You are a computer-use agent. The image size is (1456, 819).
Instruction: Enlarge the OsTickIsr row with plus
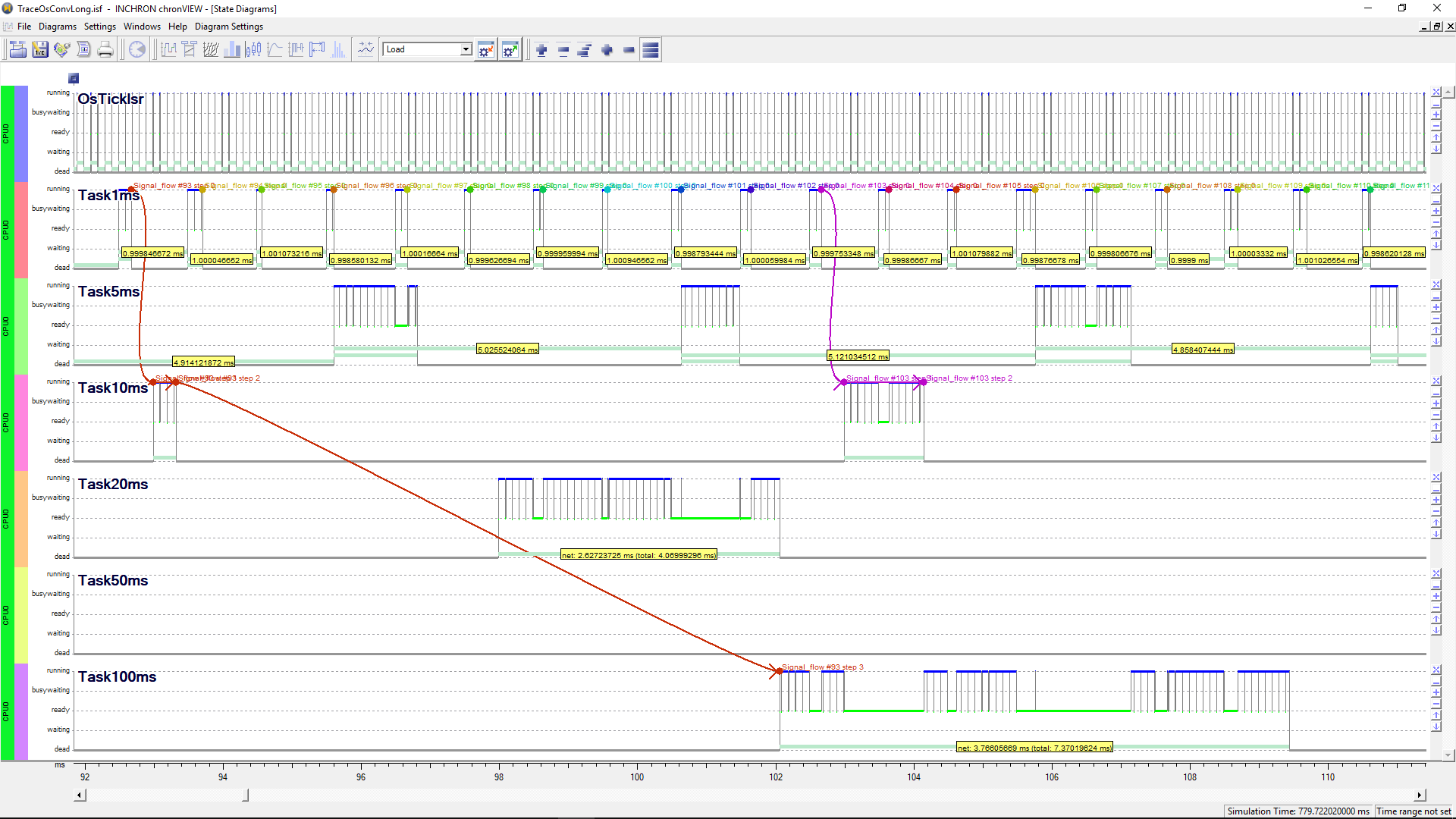(x=1436, y=115)
